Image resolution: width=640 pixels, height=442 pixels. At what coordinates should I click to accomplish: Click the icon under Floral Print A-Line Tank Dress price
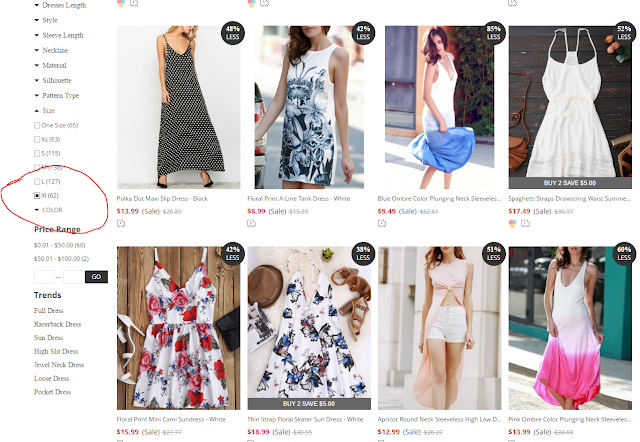(x=251, y=223)
